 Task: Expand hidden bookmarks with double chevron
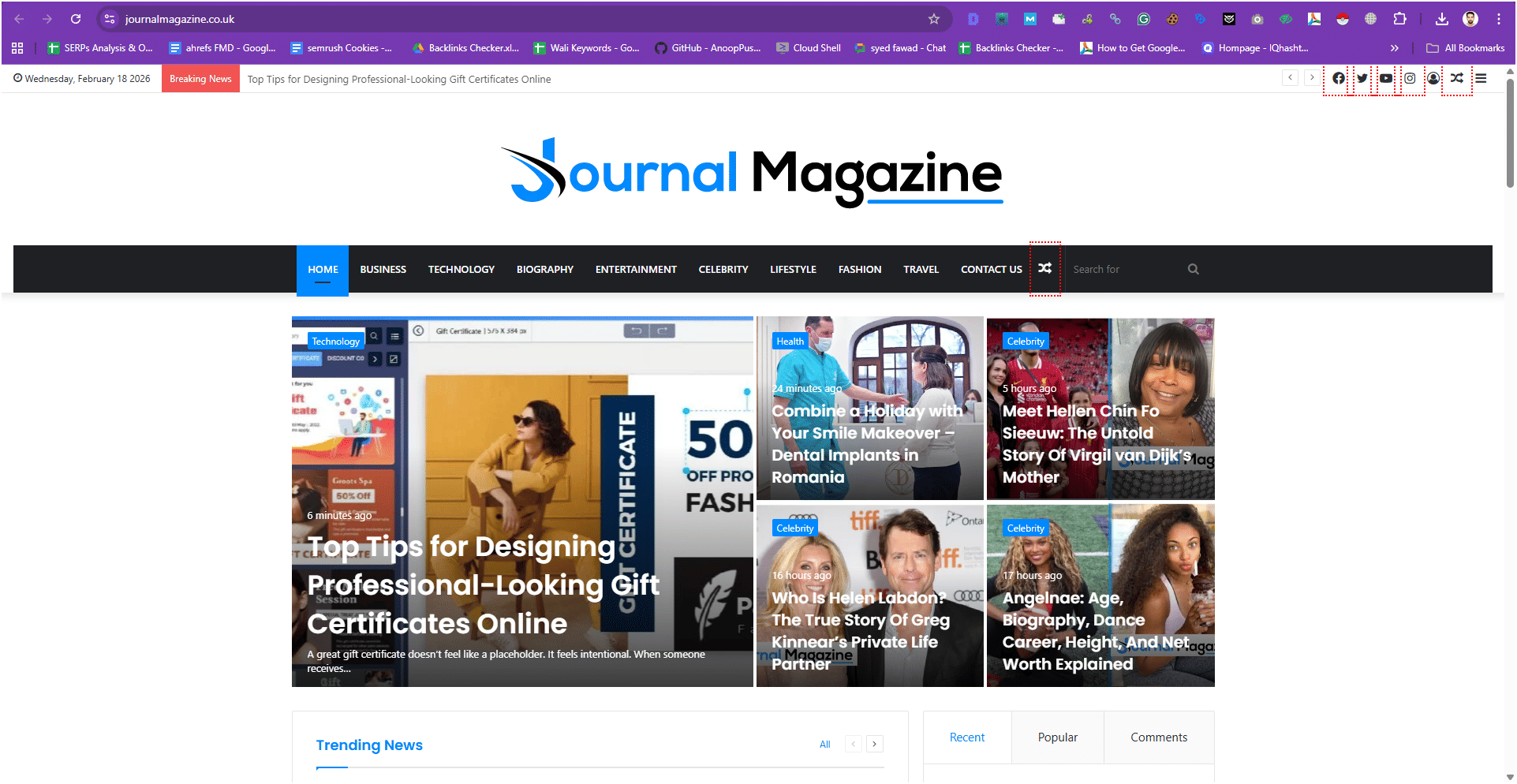[x=1395, y=48]
